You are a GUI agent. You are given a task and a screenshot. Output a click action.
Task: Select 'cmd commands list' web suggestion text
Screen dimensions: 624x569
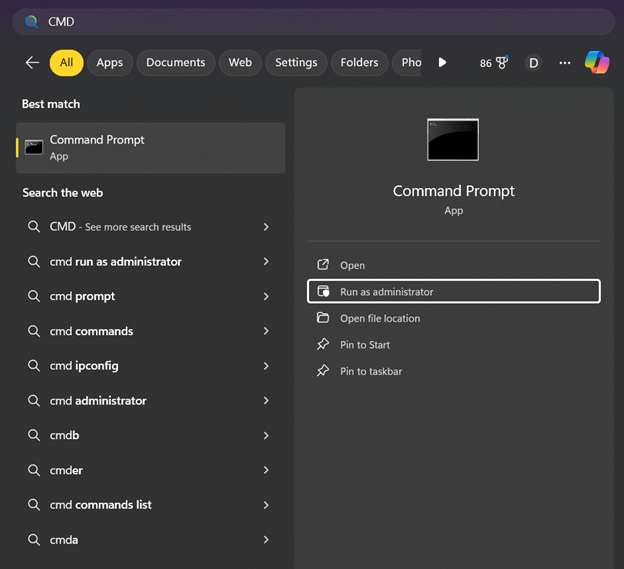[100, 505]
